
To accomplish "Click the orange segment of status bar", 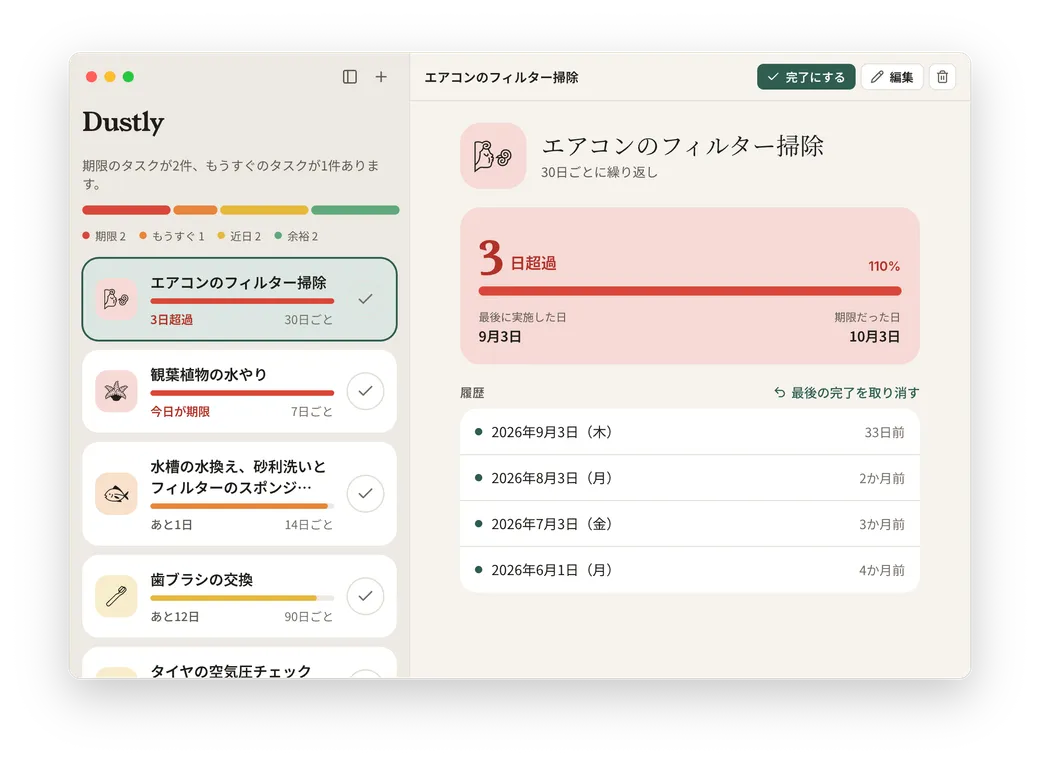I will coord(195,210).
